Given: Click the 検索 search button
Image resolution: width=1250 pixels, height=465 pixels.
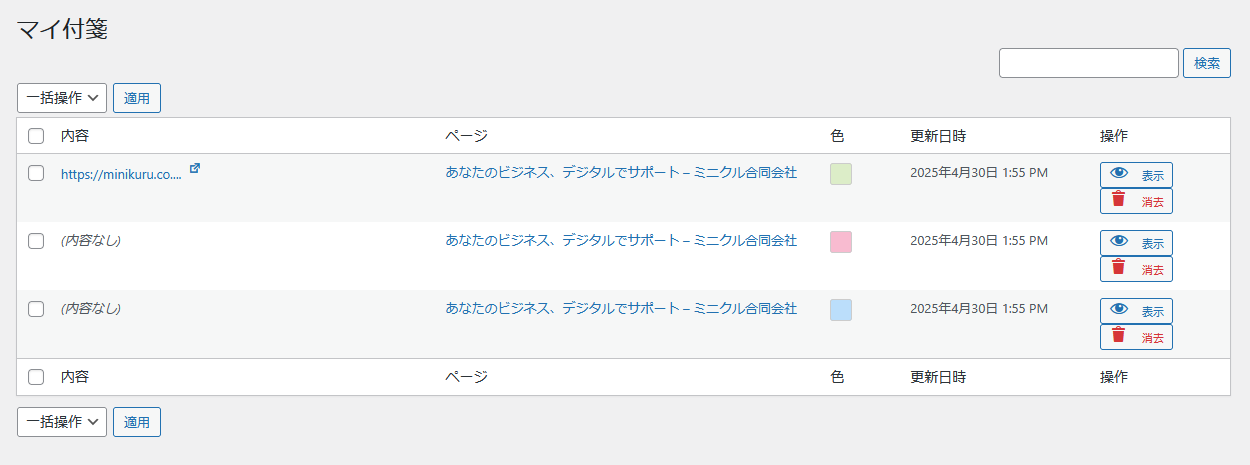Looking at the screenshot, I should (1206, 63).
